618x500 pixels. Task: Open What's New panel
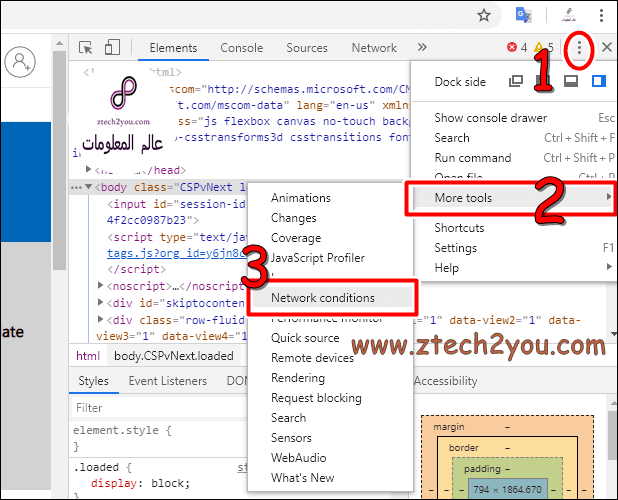coord(330,478)
